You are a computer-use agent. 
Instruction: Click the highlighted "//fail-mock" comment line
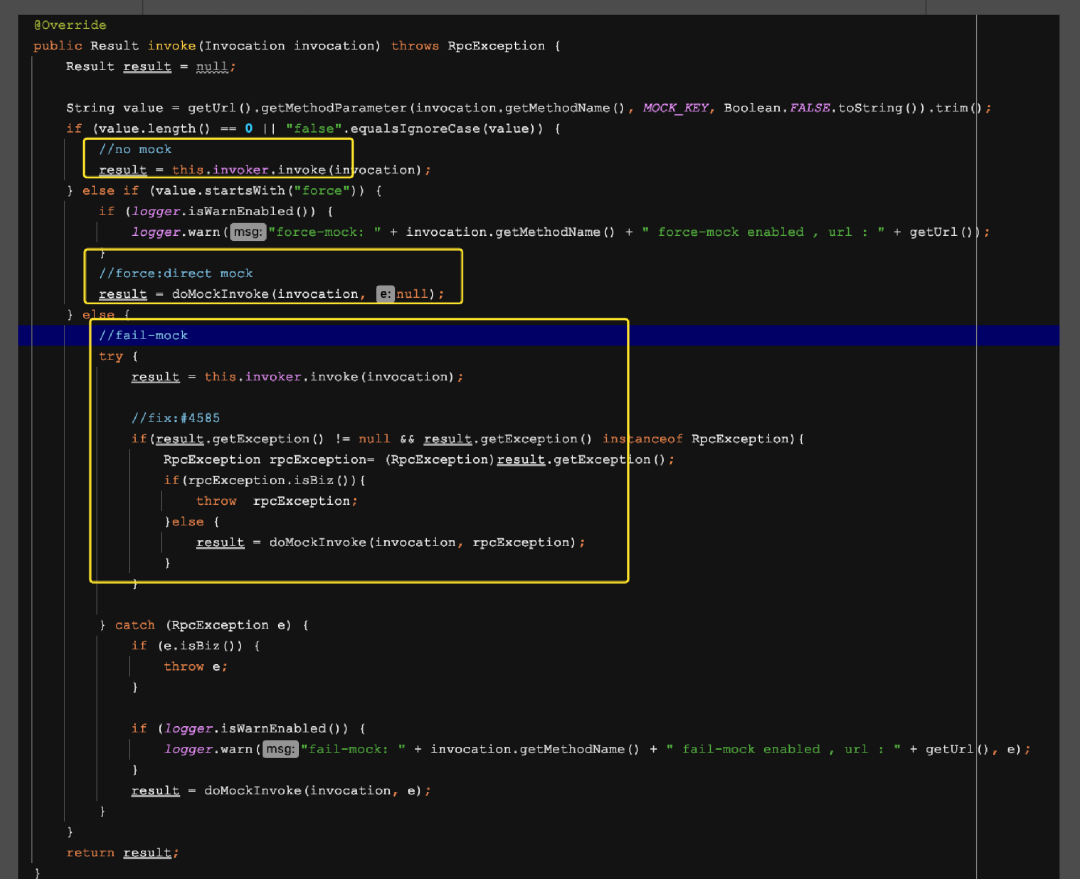[x=143, y=335]
